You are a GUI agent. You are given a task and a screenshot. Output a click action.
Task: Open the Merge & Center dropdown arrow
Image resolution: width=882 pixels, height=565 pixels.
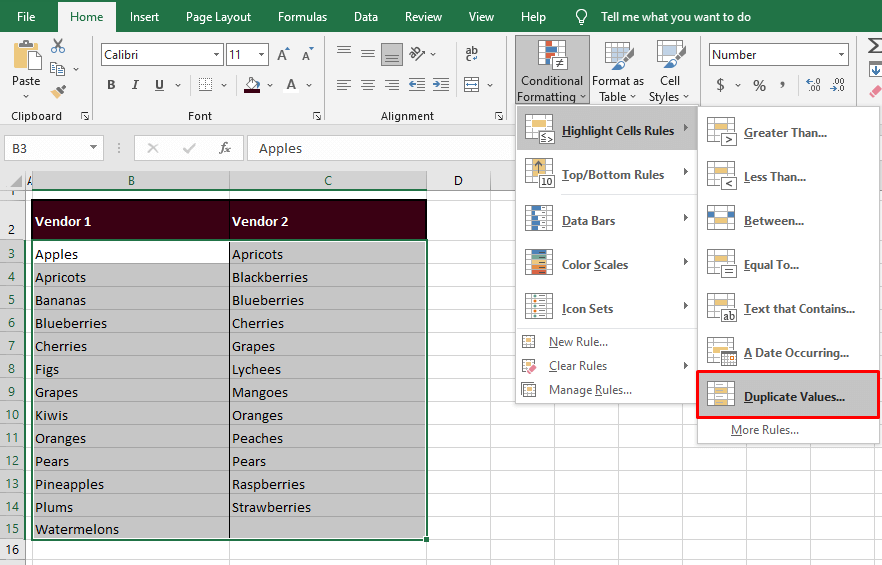(490, 86)
